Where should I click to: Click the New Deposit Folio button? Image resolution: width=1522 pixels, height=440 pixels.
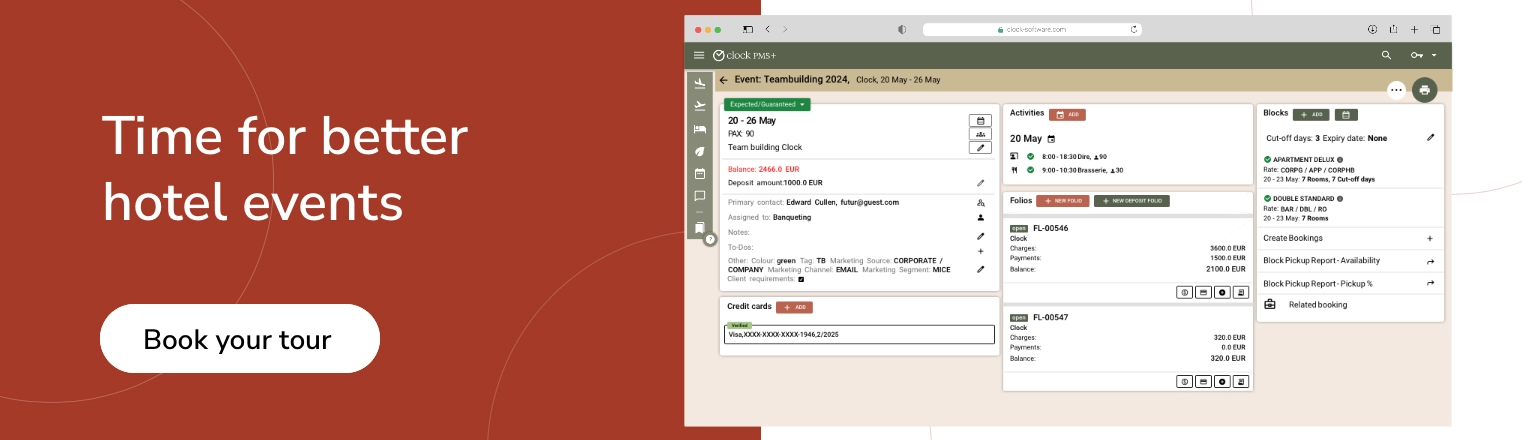pos(1132,201)
